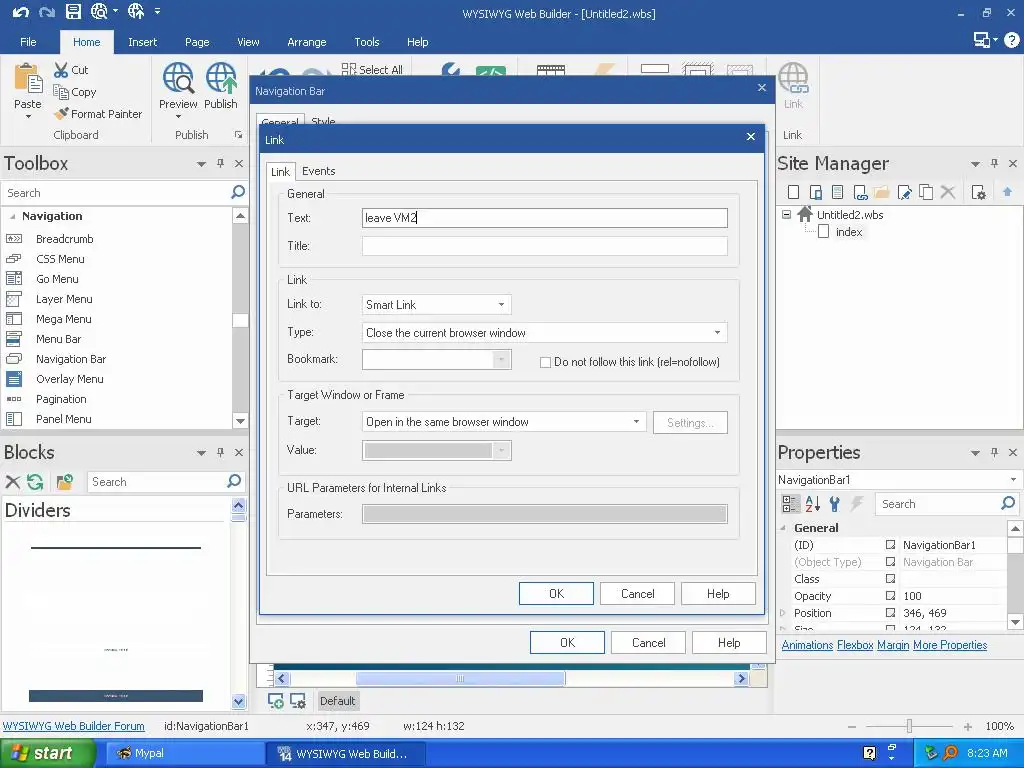Toggle the box beside the Position property
Image resolution: width=1024 pixels, height=768 pixels.
coord(890,613)
